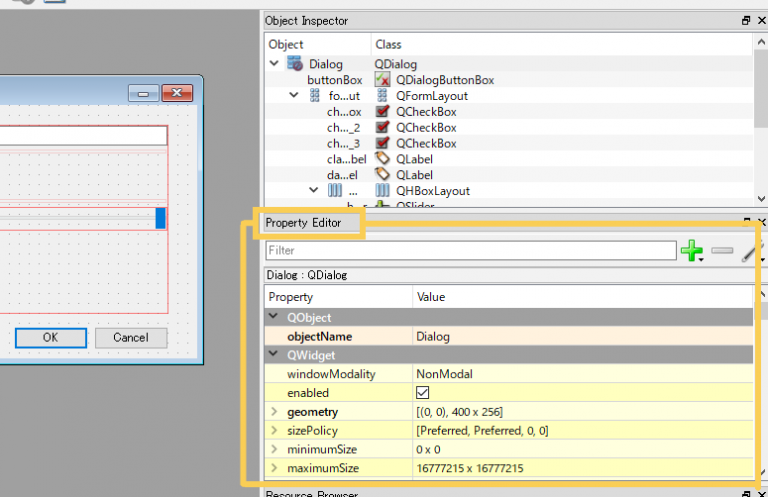Click the first QCheckBox class icon

coord(383,111)
